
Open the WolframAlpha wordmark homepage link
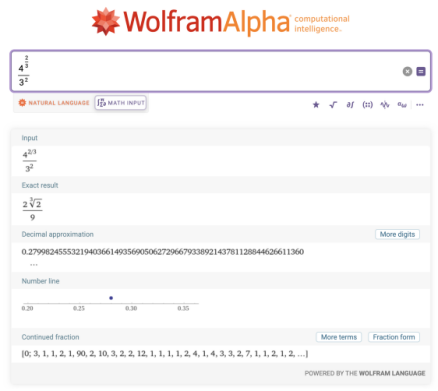point(207,22)
